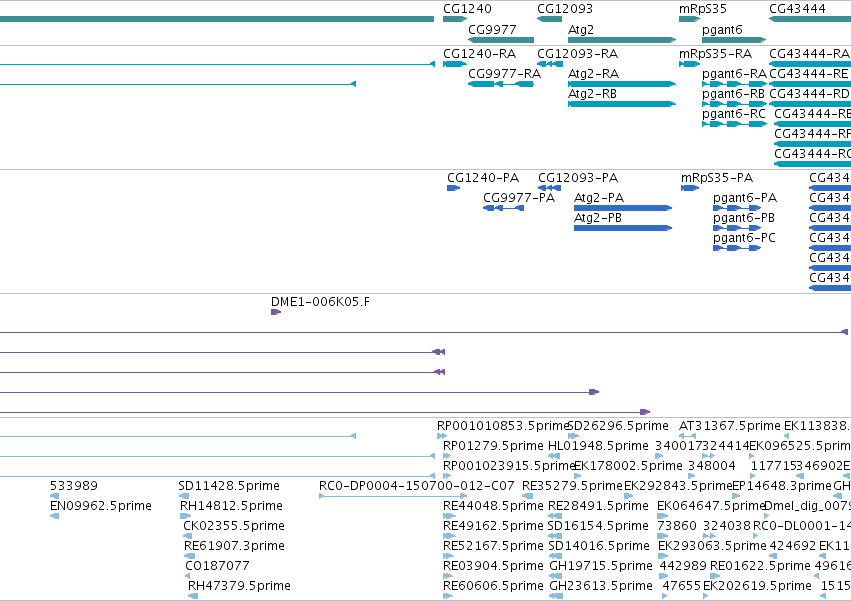
Task: Select SD16154.5prime EST
Action: click(555, 536)
